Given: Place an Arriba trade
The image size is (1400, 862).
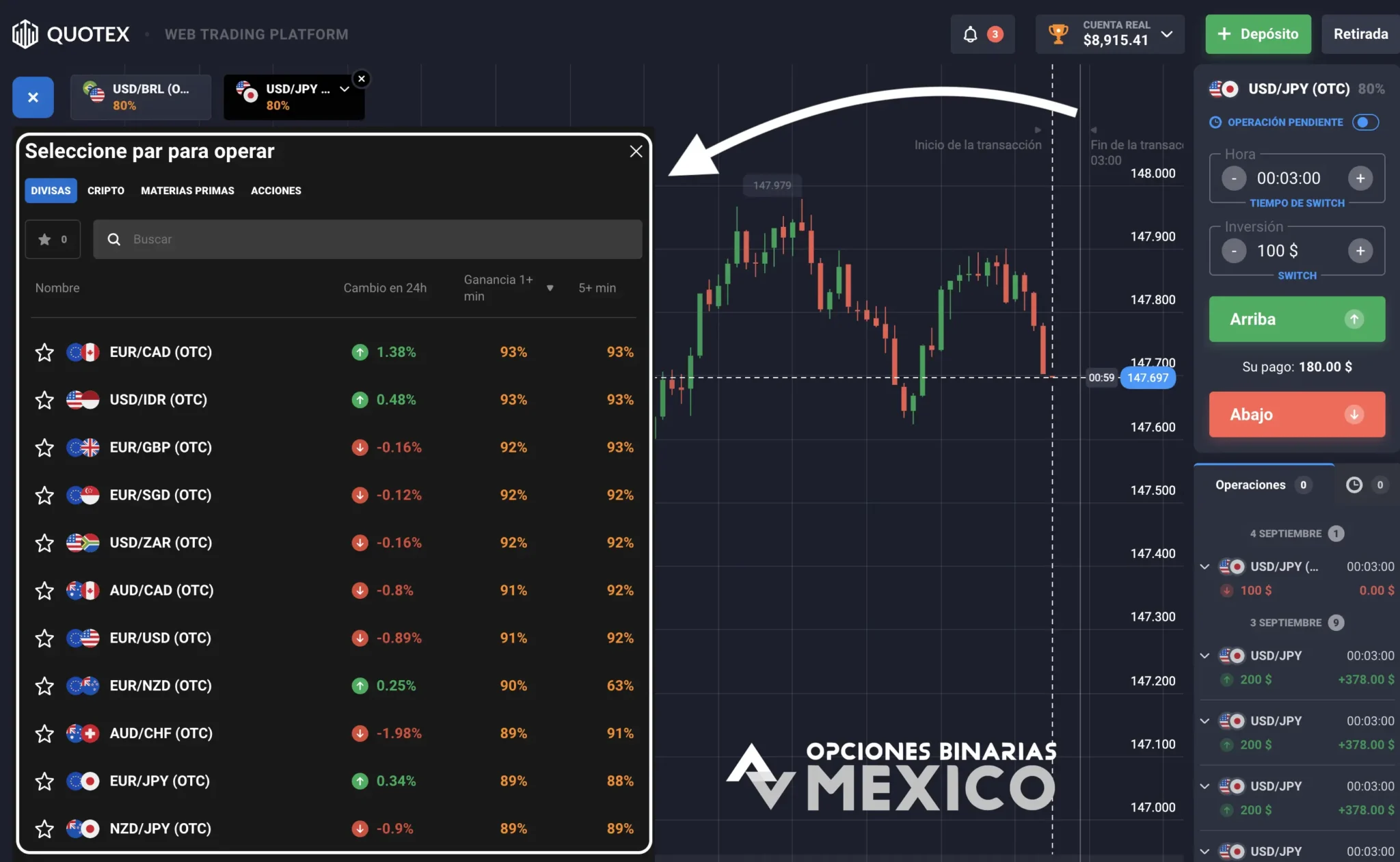Looking at the screenshot, I should point(1297,319).
